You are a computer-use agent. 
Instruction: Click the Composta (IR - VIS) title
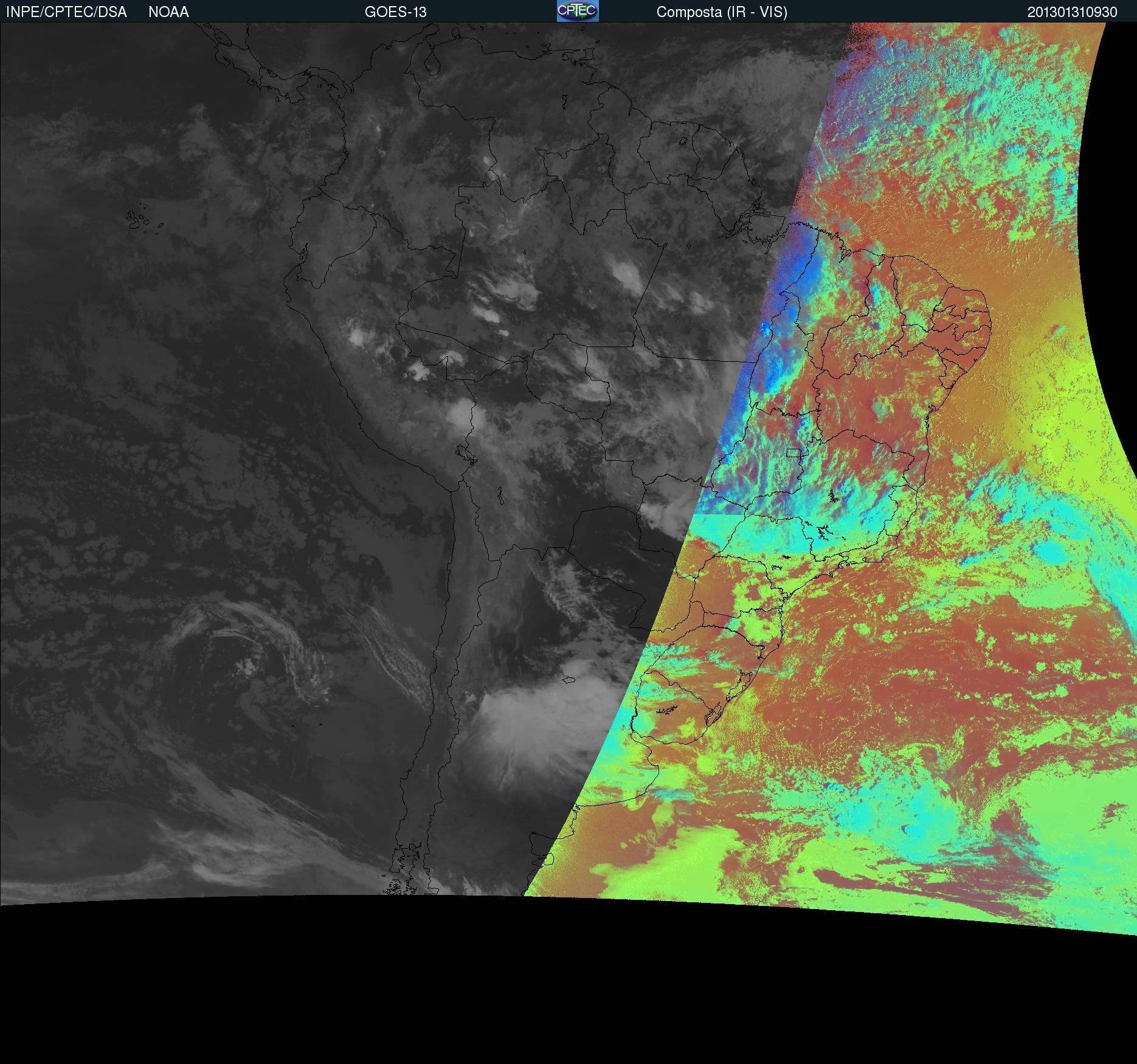pos(722,12)
